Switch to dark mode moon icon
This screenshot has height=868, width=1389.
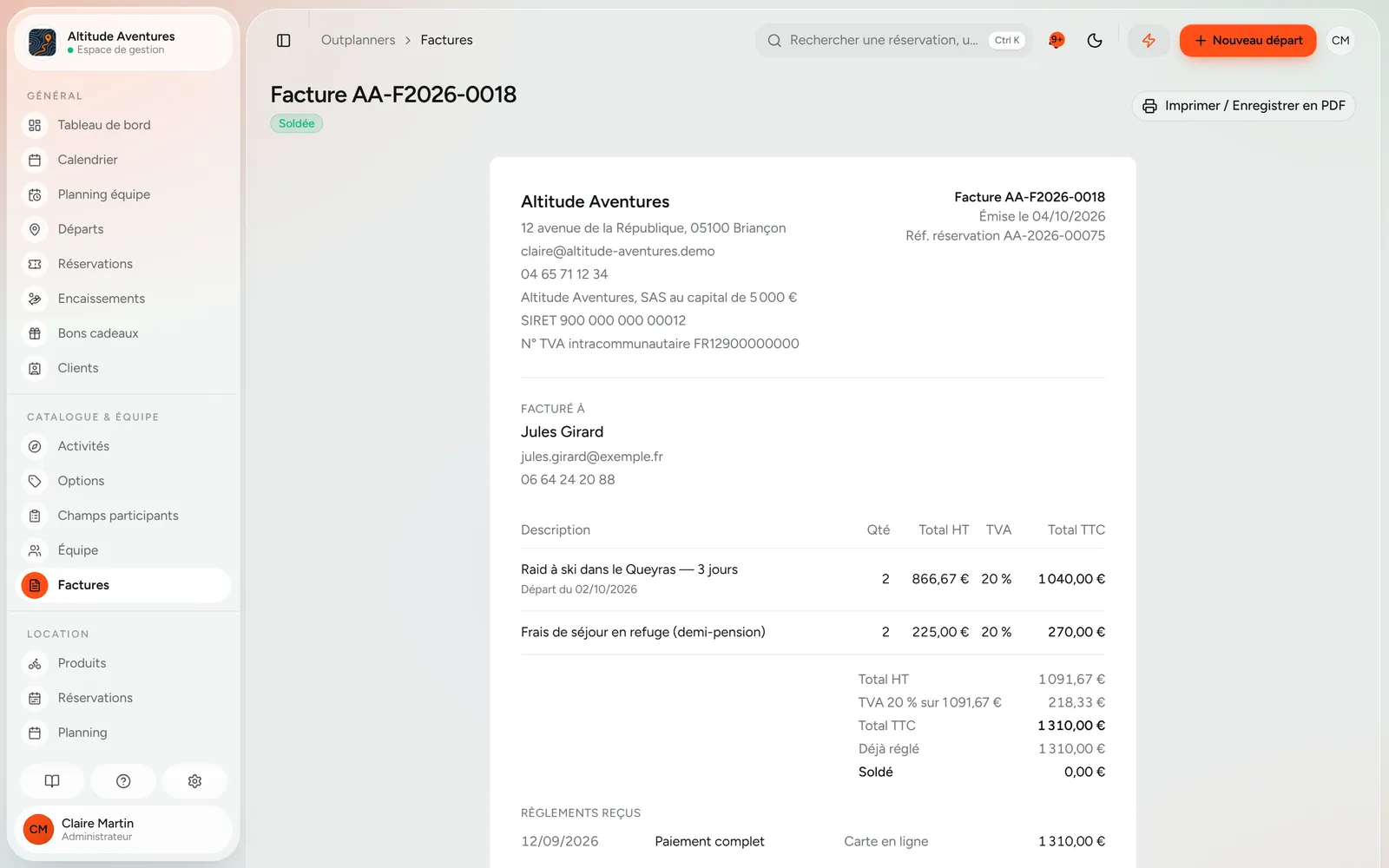[1095, 41]
